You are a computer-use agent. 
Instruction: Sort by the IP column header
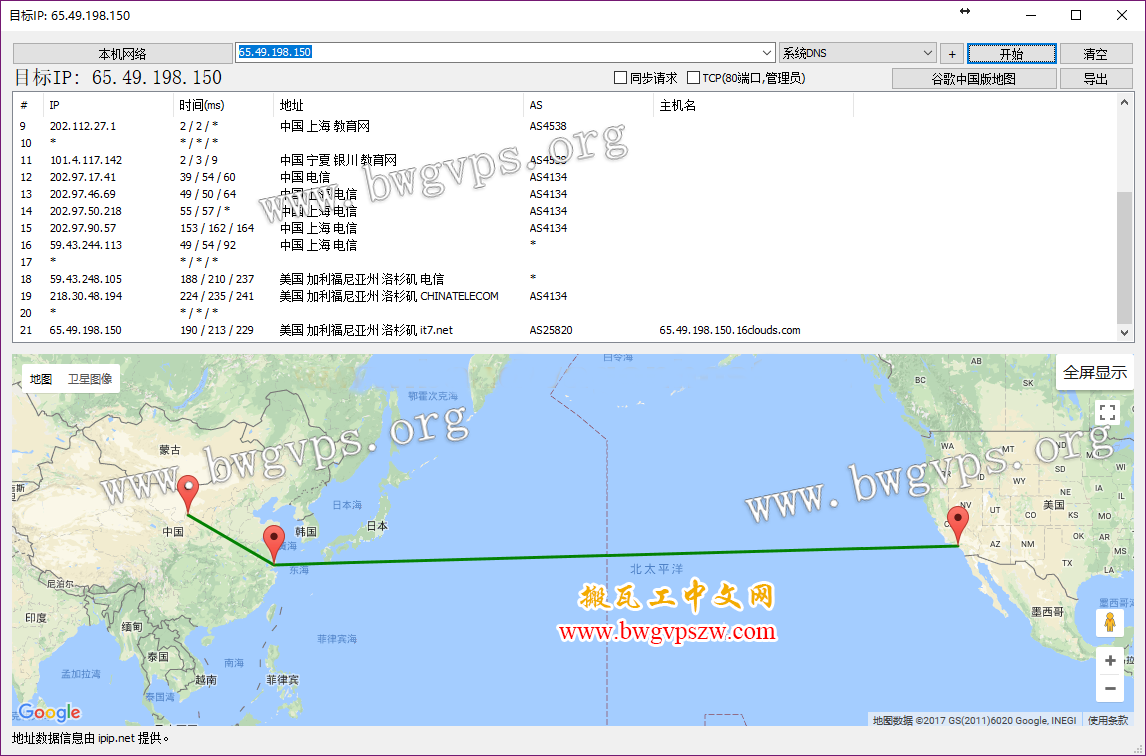108,105
